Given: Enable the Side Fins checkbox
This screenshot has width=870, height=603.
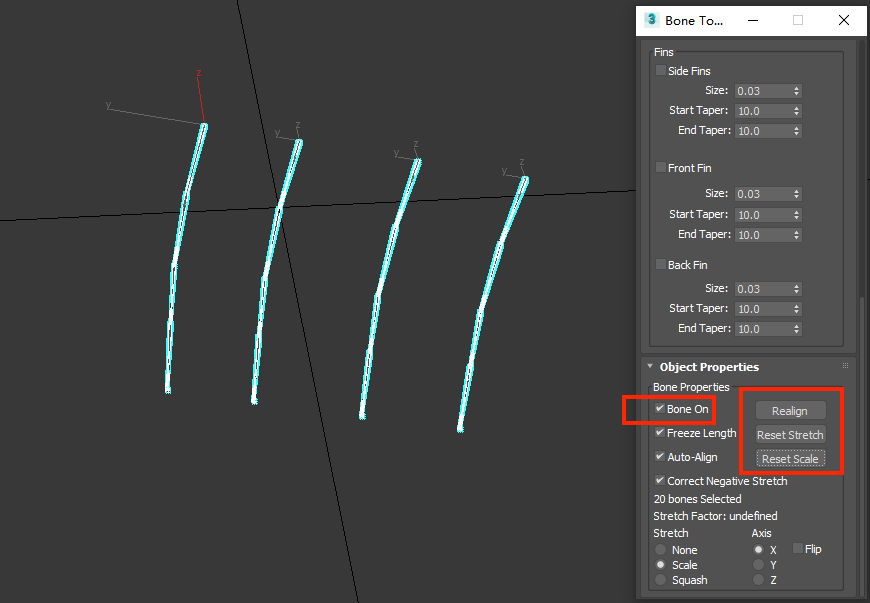Looking at the screenshot, I should (660, 70).
